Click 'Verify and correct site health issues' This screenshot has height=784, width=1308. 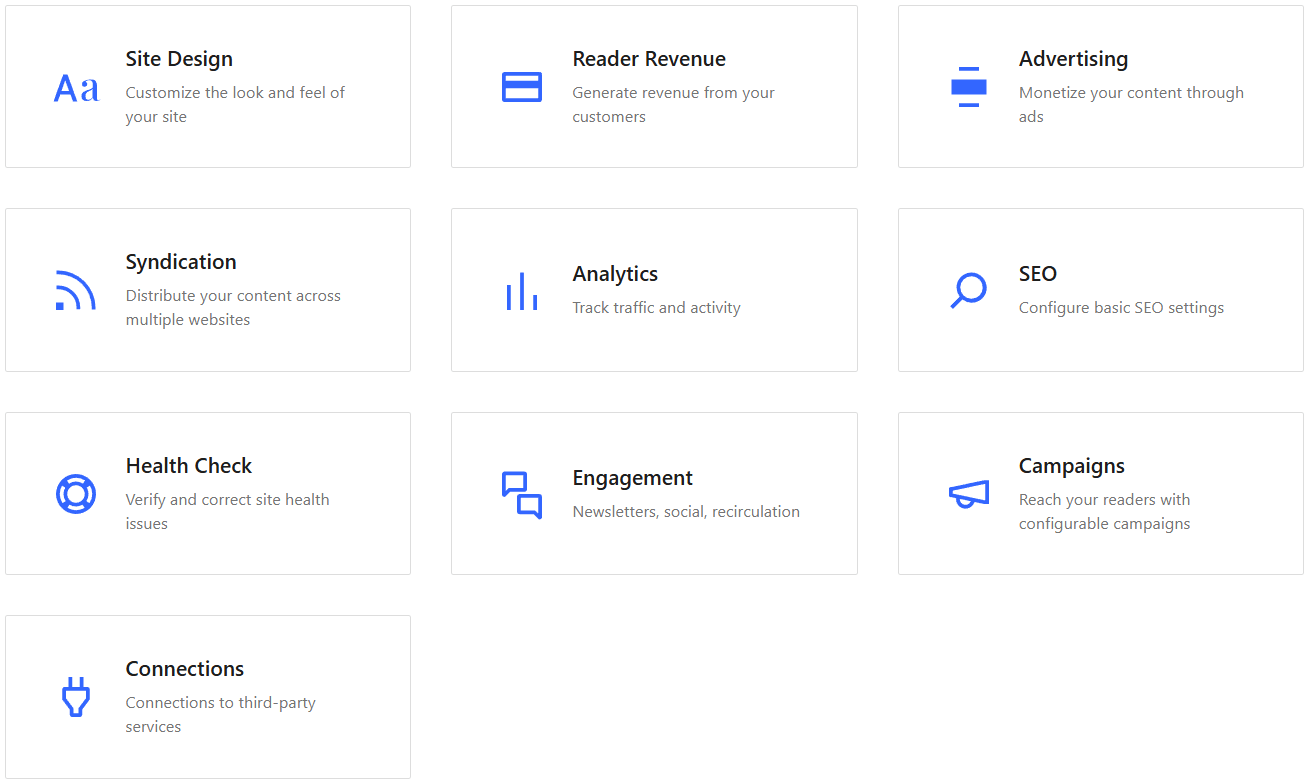click(227, 512)
